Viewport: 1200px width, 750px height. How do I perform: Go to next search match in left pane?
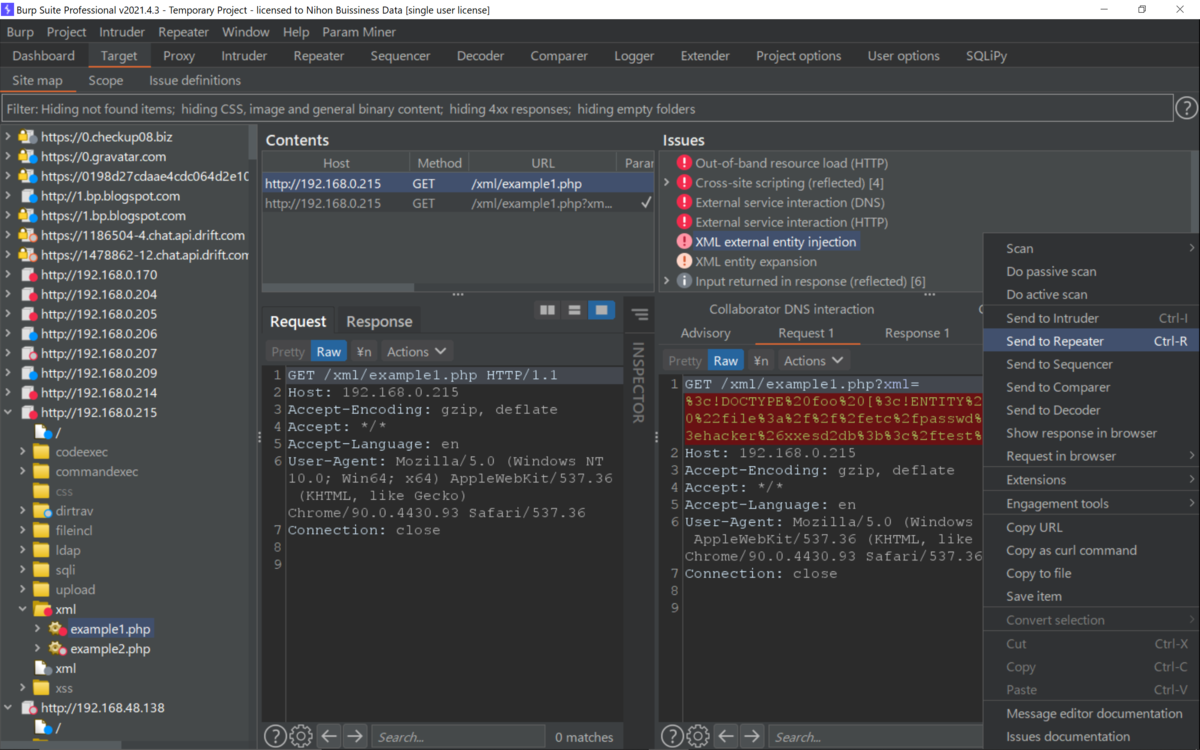point(354,737)
